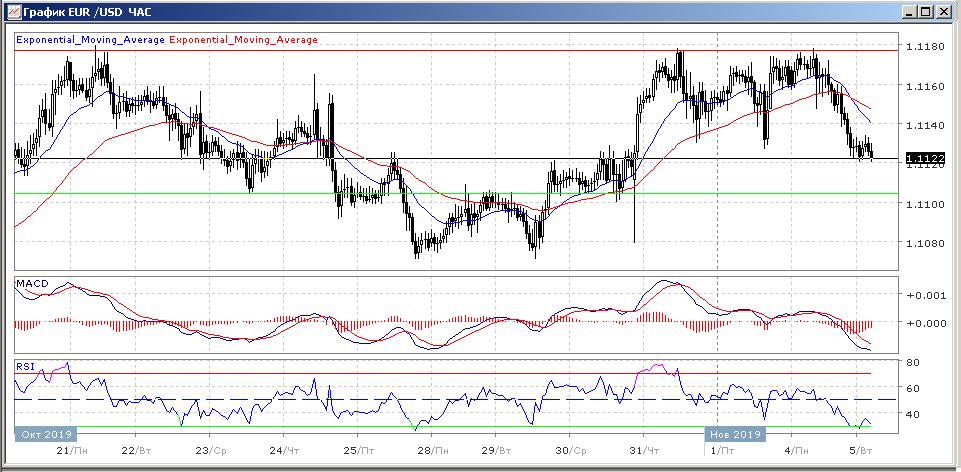
Task: Click the current price tag 1.1122
Action: click(925, 158)
